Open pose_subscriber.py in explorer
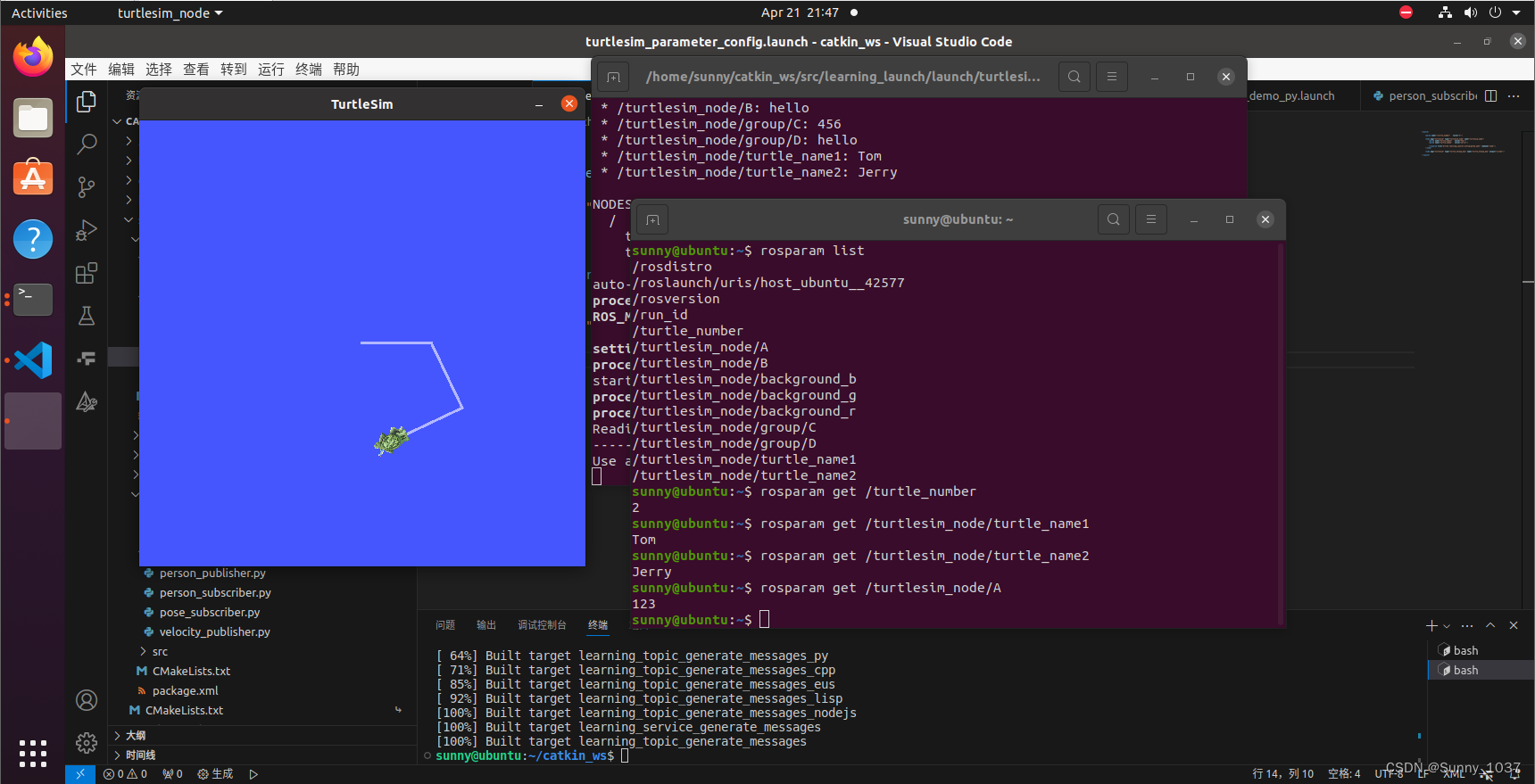 pos(210,613)
